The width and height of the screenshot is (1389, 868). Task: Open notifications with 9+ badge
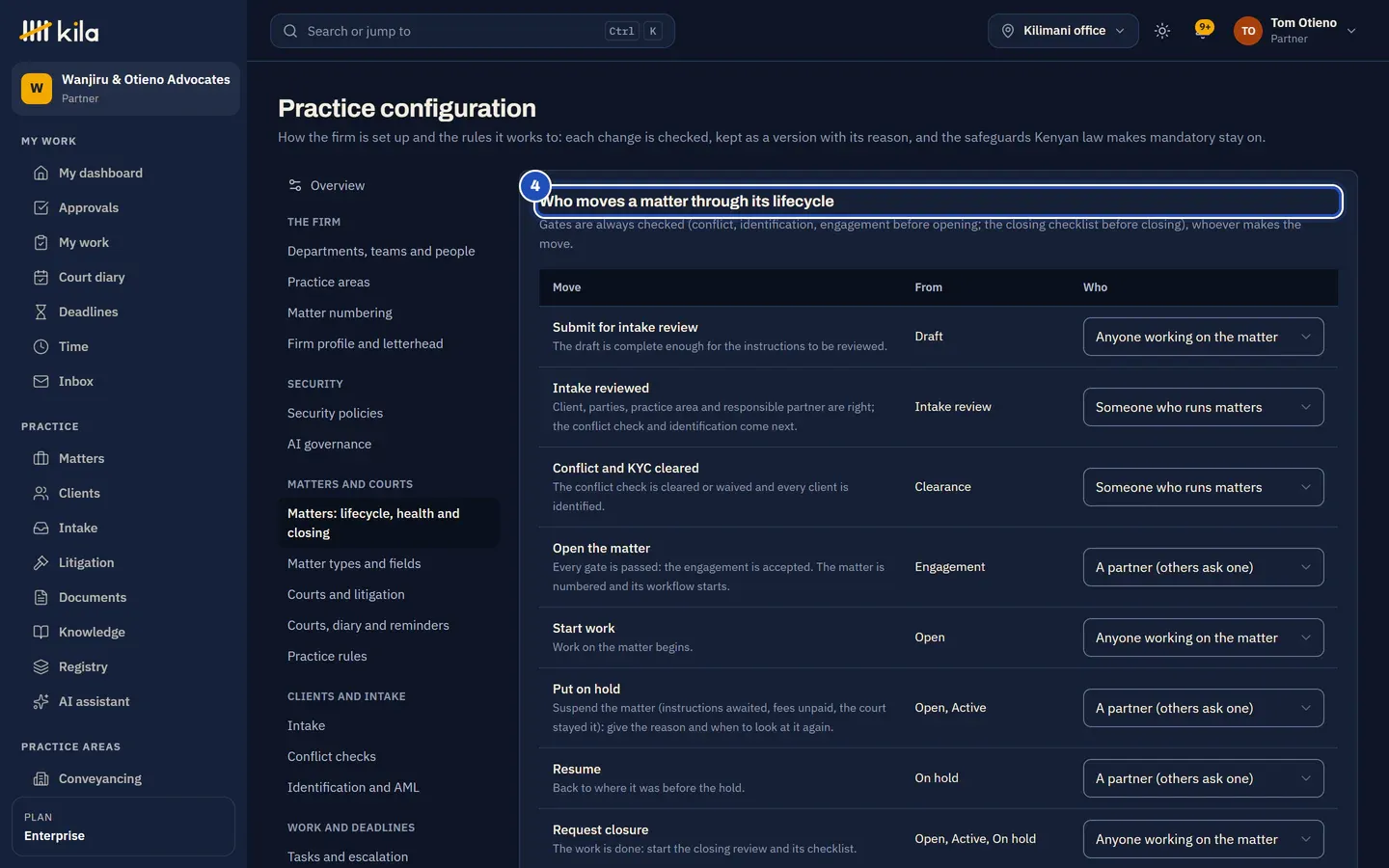pyautogui.click(x=1204, y=30)
